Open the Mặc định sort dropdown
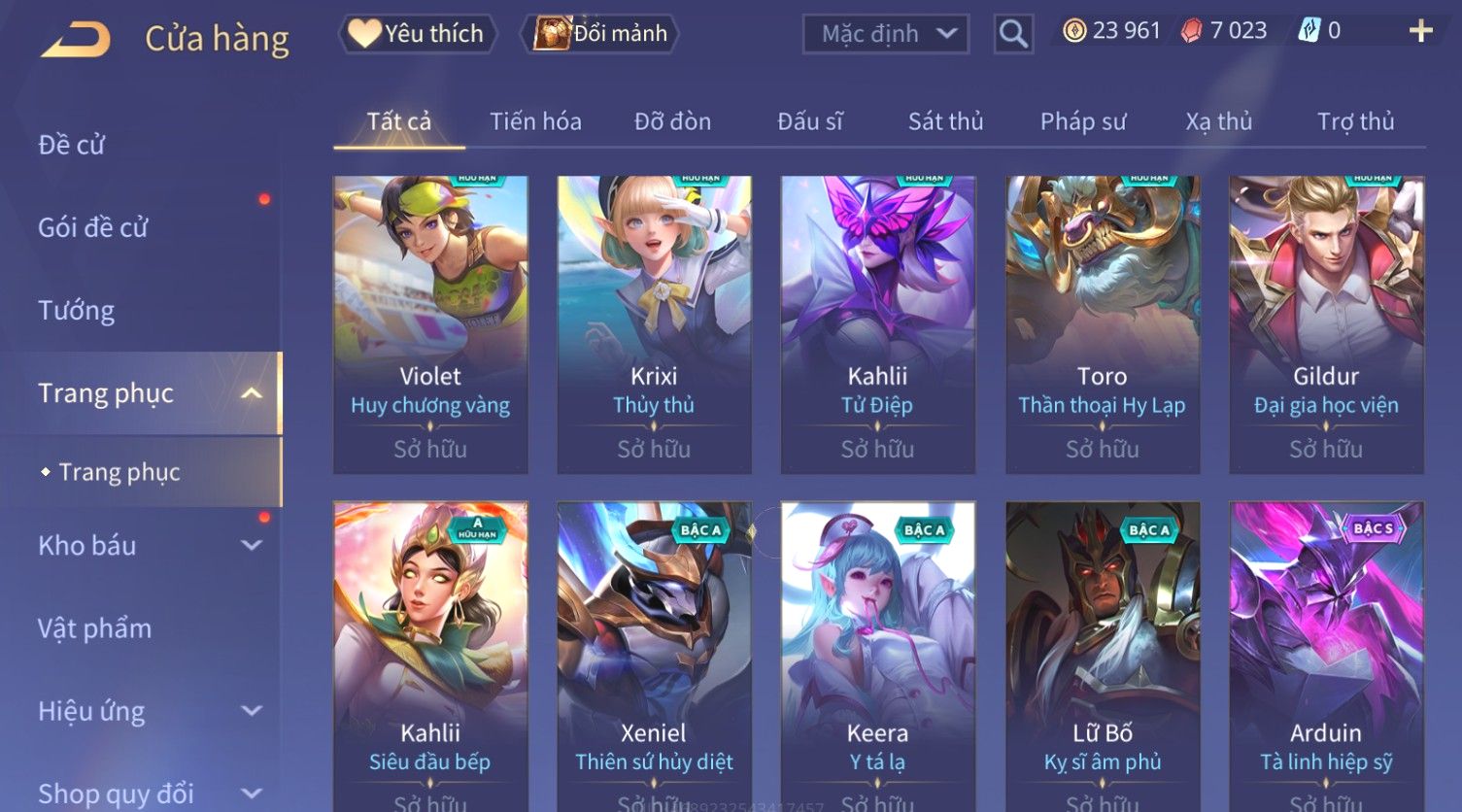The height and width of the screenshot is (812, 1462). (x=886, y=34)
